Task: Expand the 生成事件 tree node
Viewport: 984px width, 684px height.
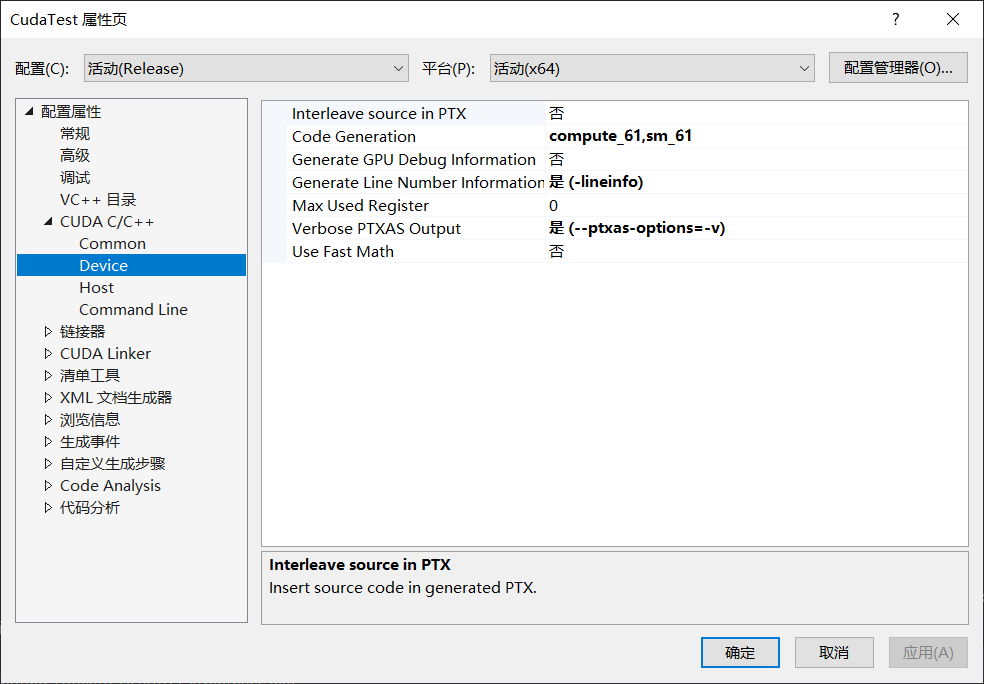Action: (x=48, y=442)
